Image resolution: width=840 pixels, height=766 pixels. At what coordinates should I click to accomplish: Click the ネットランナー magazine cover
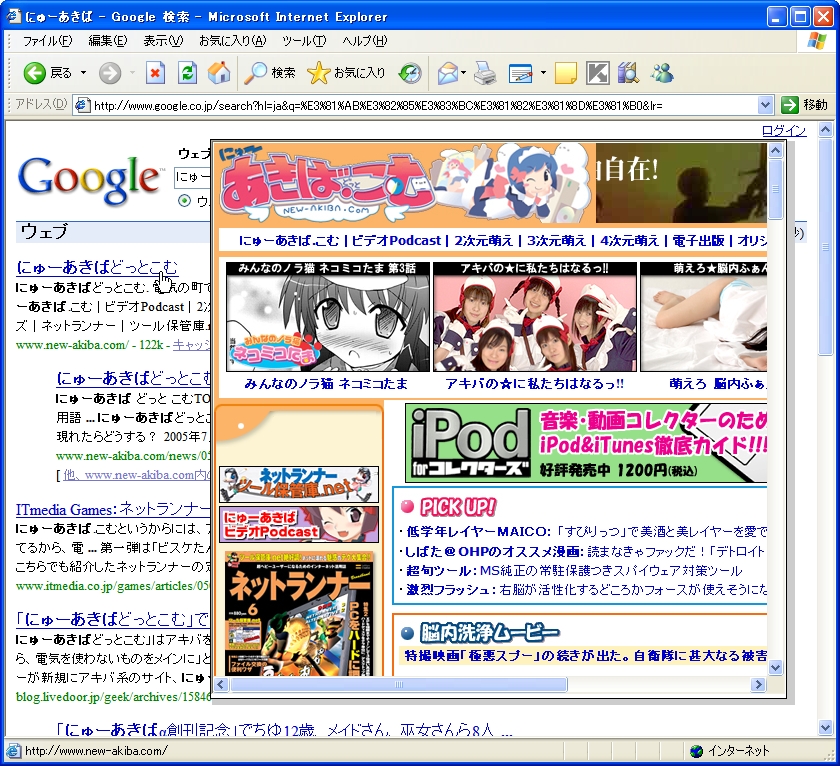tap(299, 613)
